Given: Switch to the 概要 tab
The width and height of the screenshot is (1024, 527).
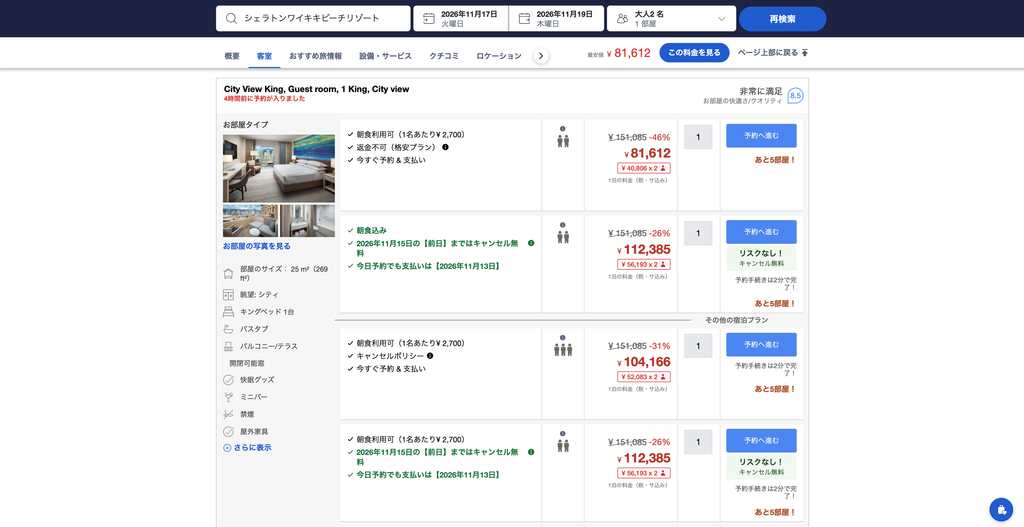Looking at the screenshot, I should point(232,56).
